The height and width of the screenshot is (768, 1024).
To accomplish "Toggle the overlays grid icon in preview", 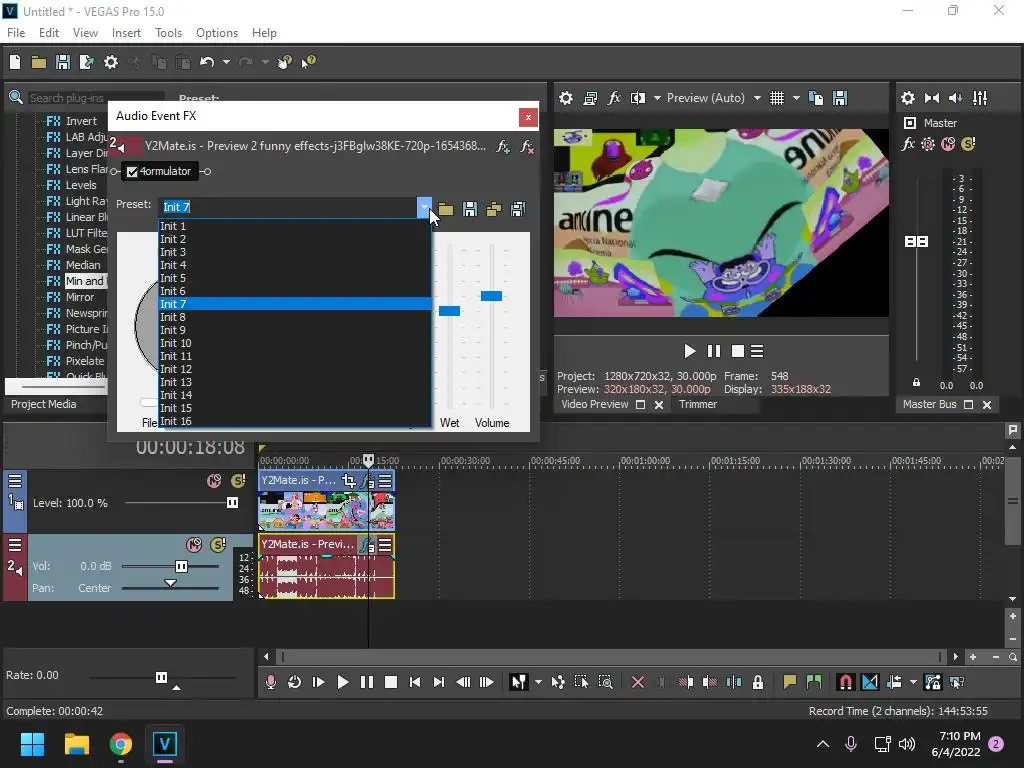I will [776, 98].
